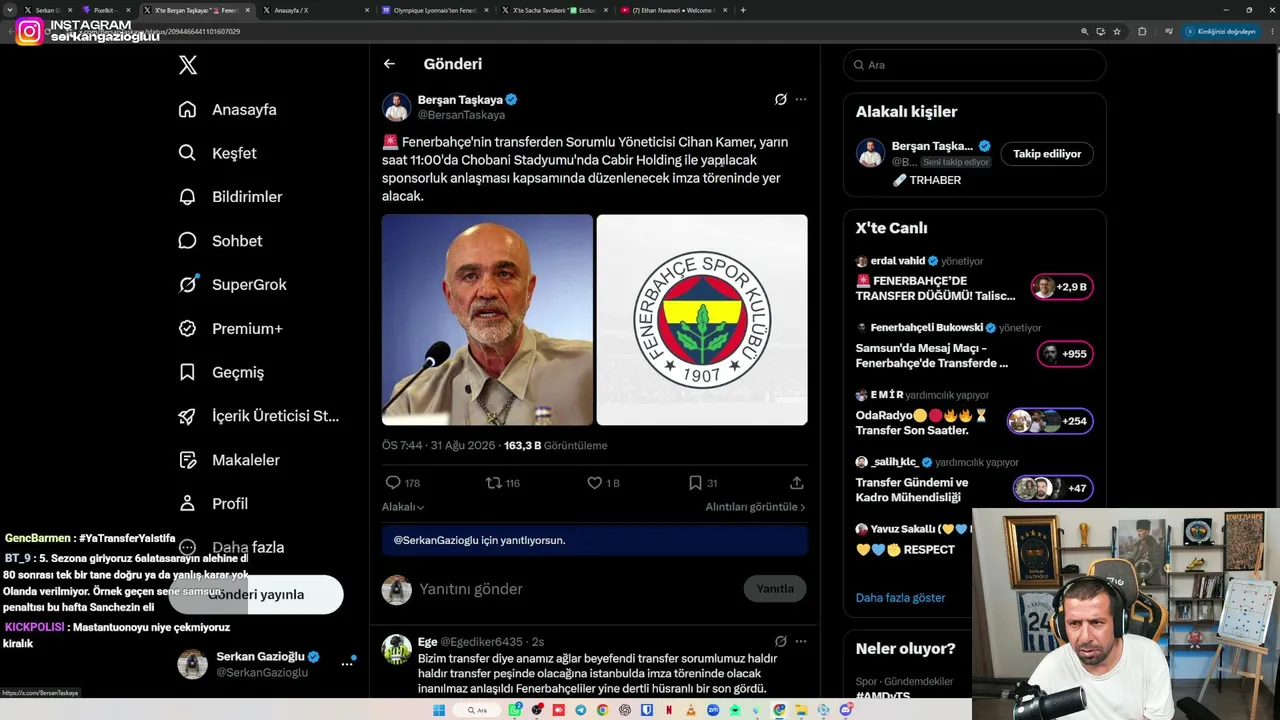
Task: Click the reply icon with 178 replies
Action: tap(393, 483)
